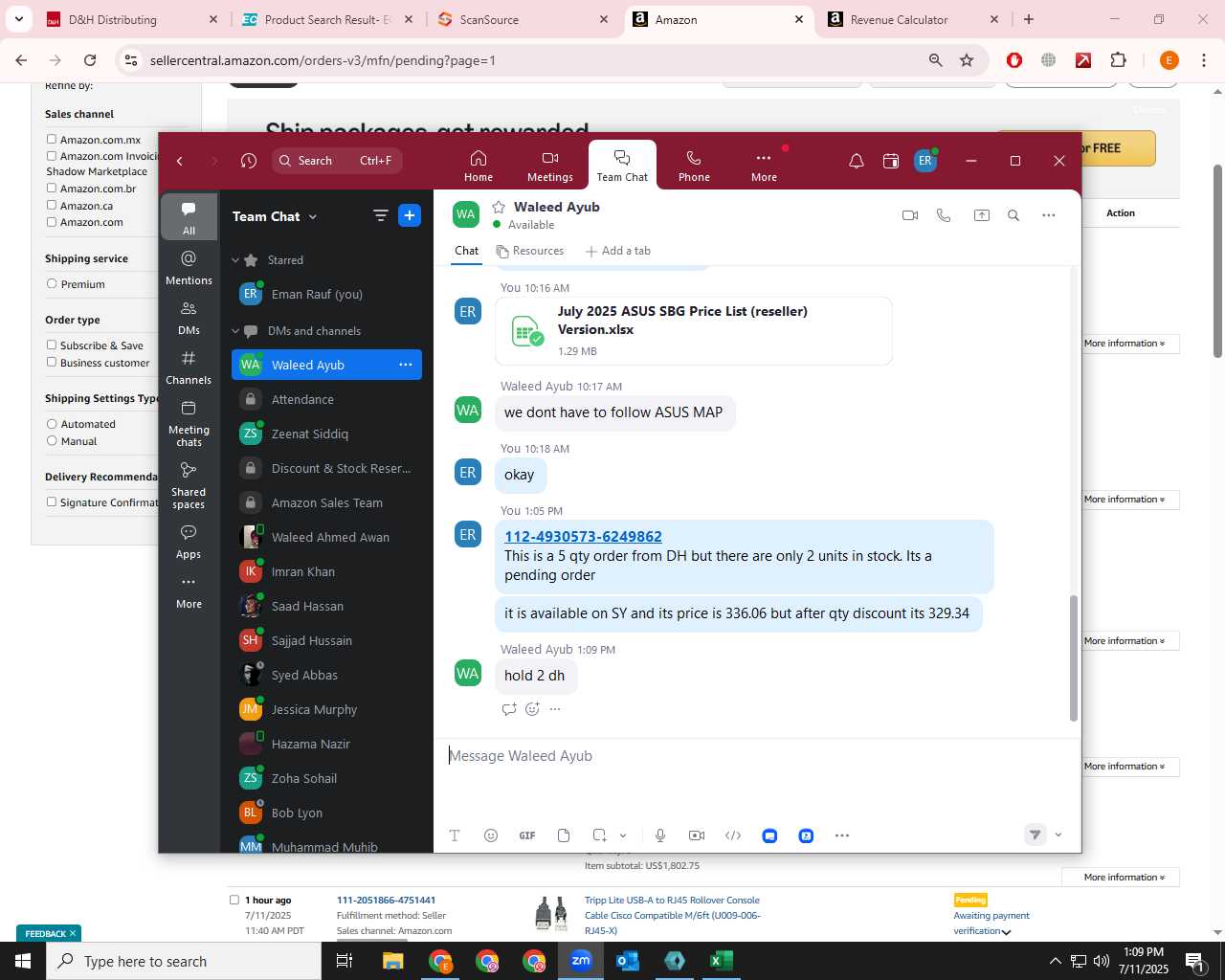Open DMs in Zoom sidebar
Viewport: 1225px width, 980px height.
click(189, 318)
